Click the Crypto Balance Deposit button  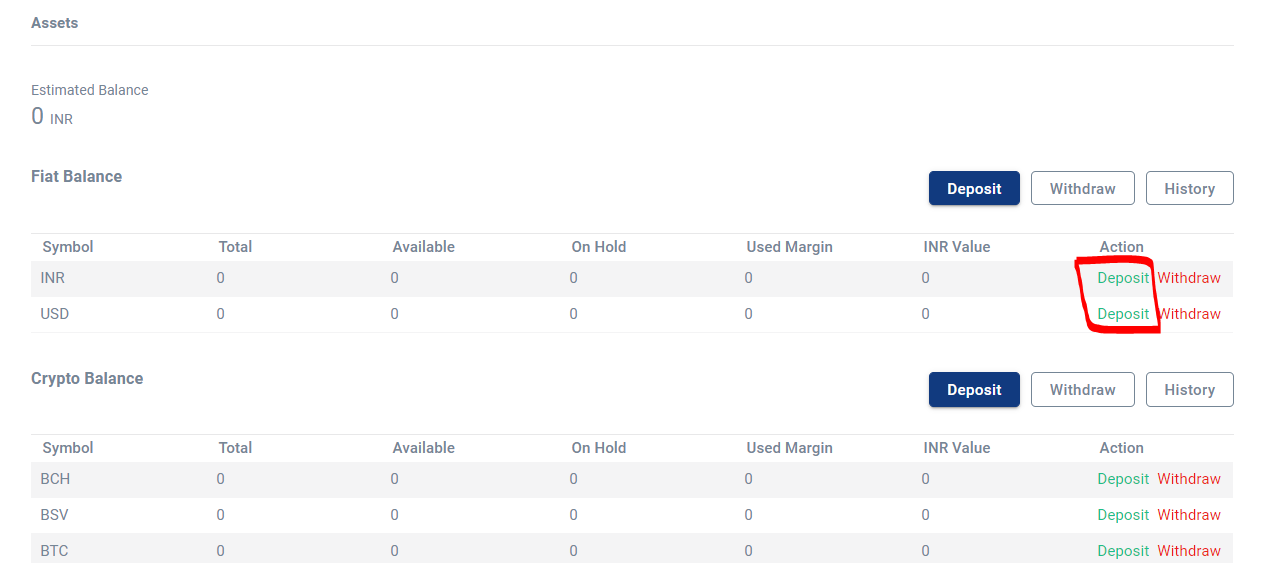[x=974, y=390]
